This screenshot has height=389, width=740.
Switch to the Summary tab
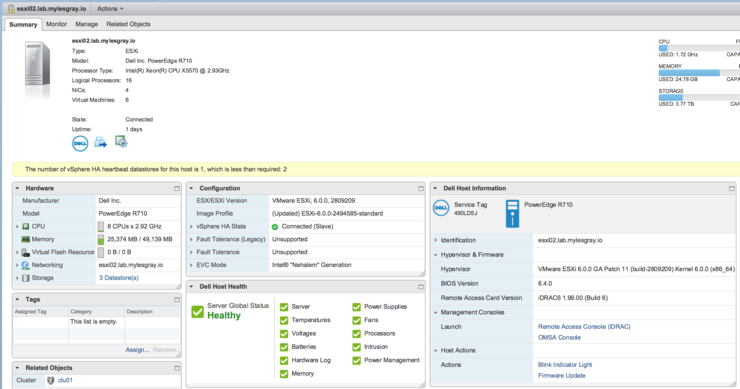(x=23, y=25)
